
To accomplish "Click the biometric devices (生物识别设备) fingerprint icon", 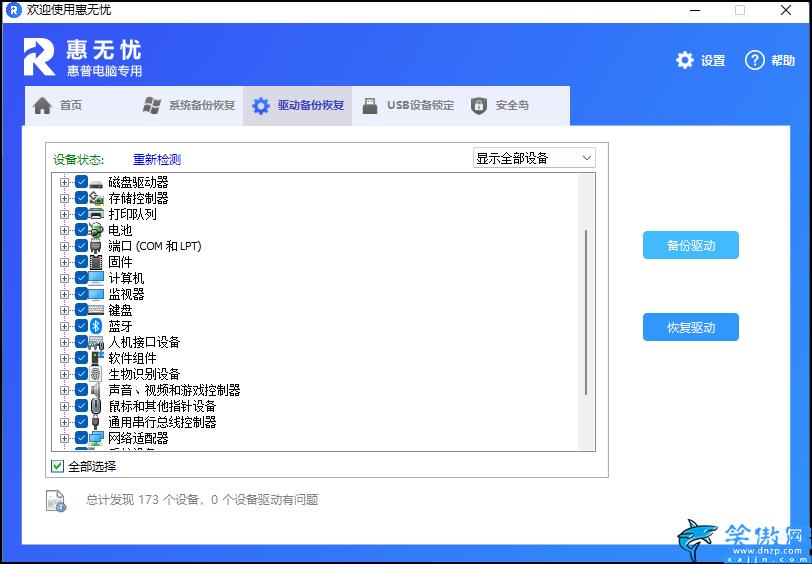I will pos(96,374).
